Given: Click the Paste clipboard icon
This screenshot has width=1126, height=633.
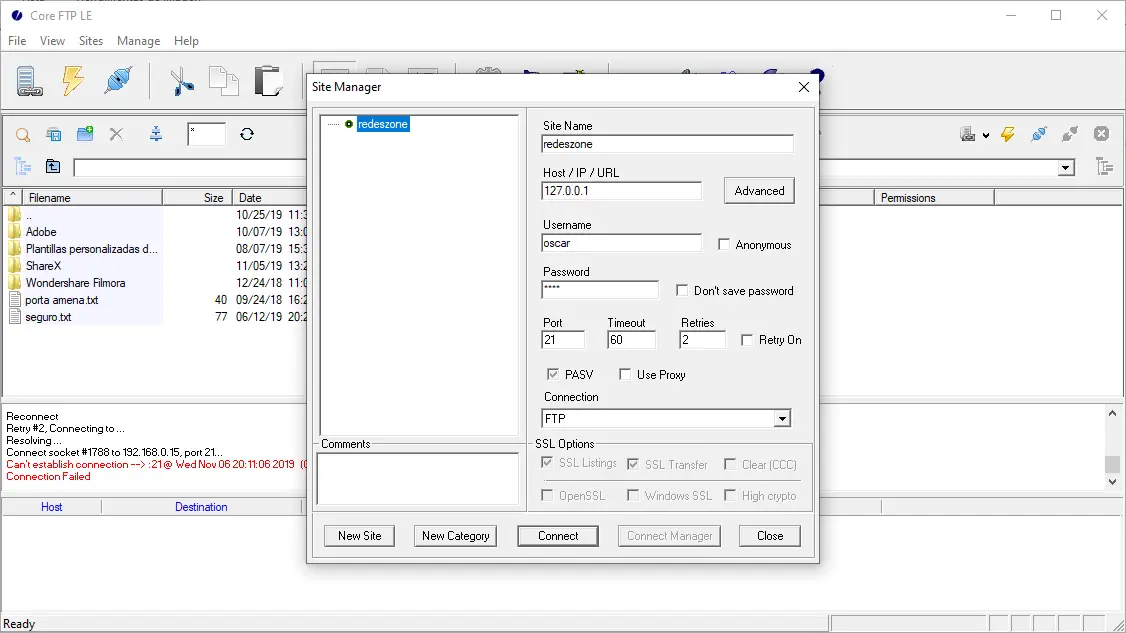Looking at the screenshot, I should pos(269,80).
